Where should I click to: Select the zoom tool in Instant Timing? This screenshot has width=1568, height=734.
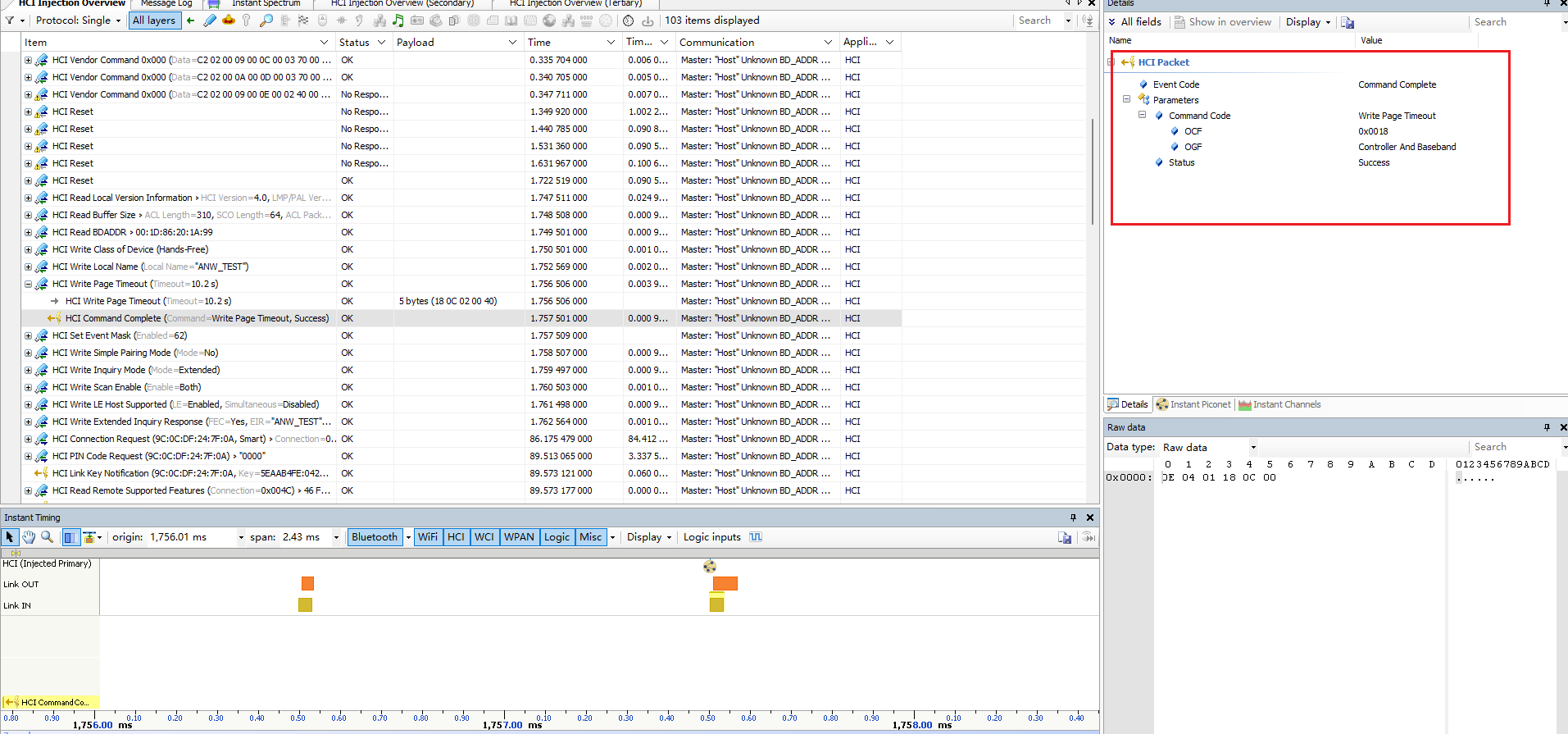point(47,537)
